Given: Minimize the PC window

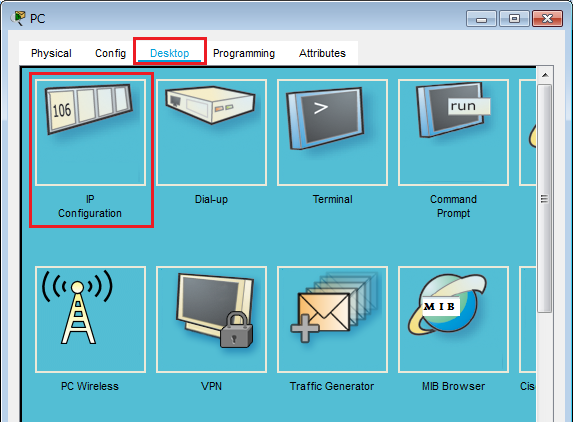Looking at the screenshot, I should pos(481,19).
